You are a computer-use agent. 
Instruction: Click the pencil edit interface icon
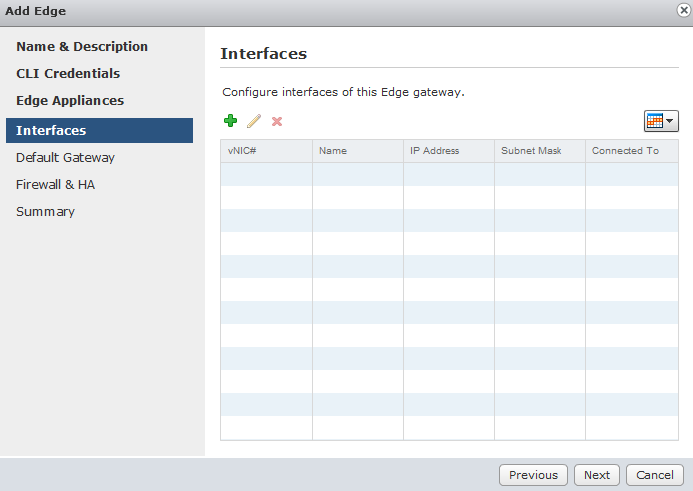(254, 121)
